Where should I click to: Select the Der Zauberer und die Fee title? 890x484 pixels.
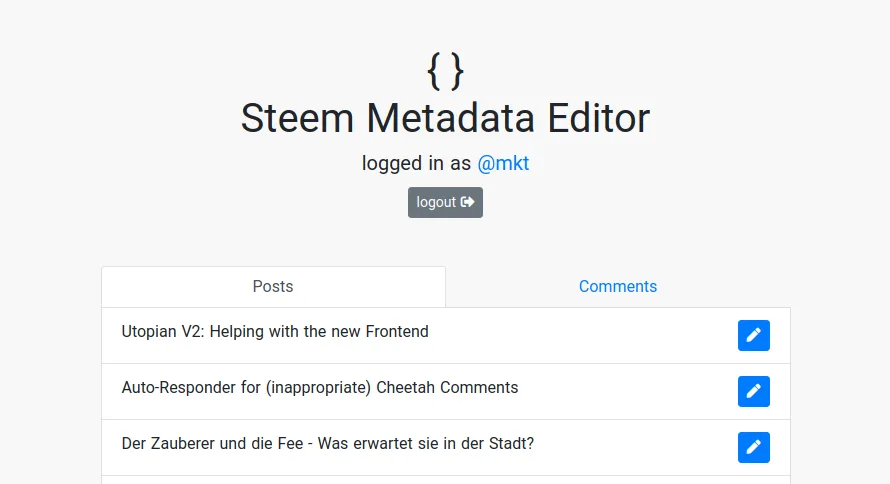(x=328, y=444)
